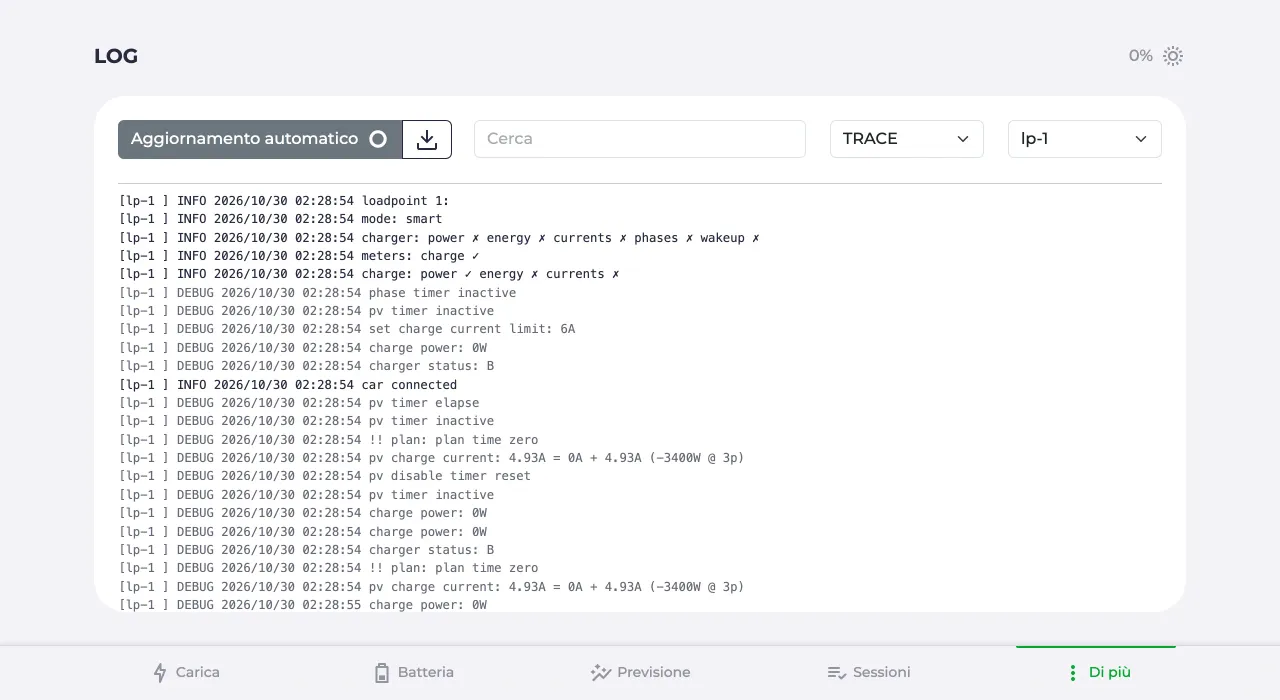Toggle Aggiornamento automatico refresh
This screenshot has width=1280, height=700.
(260, 139)
